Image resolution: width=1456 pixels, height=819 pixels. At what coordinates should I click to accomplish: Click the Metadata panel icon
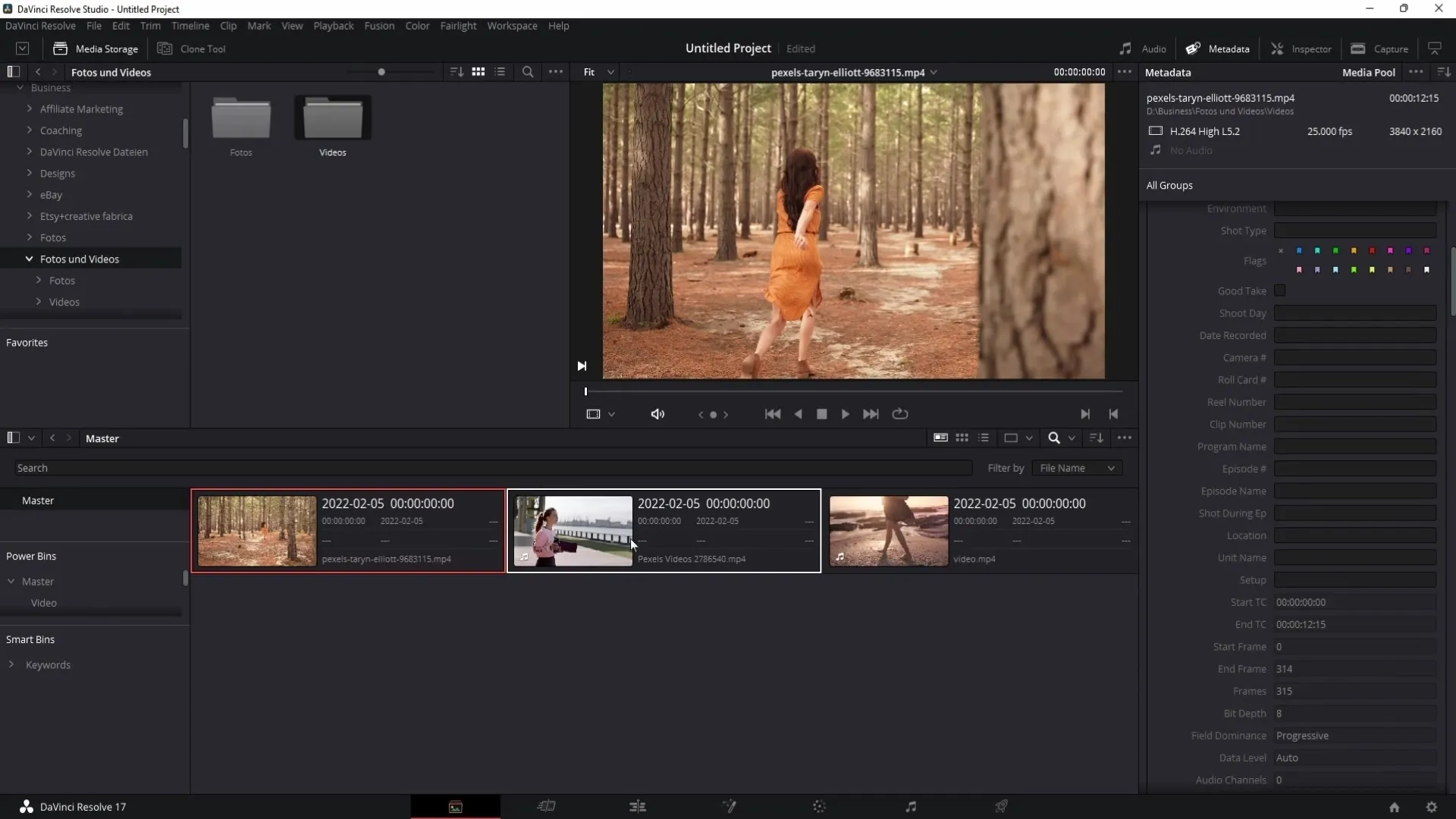[1193, 48]
